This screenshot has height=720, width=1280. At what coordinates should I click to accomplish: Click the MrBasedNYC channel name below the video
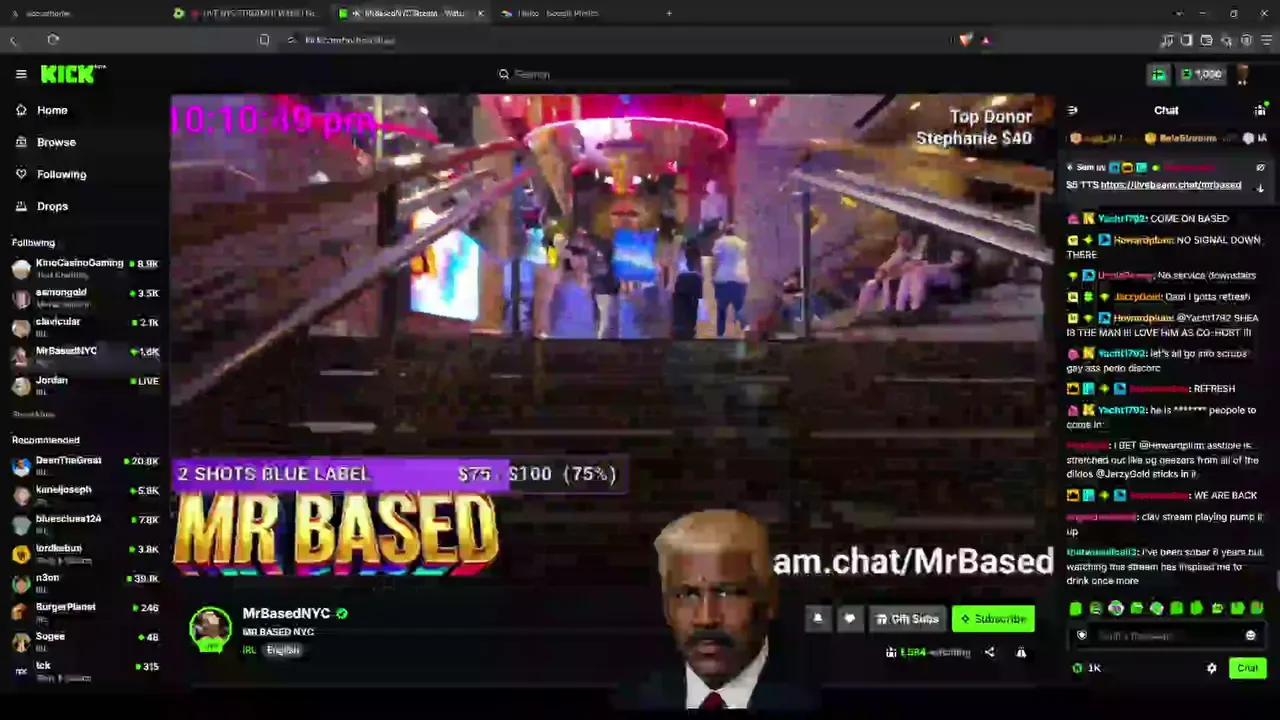[x=286, y=613]
